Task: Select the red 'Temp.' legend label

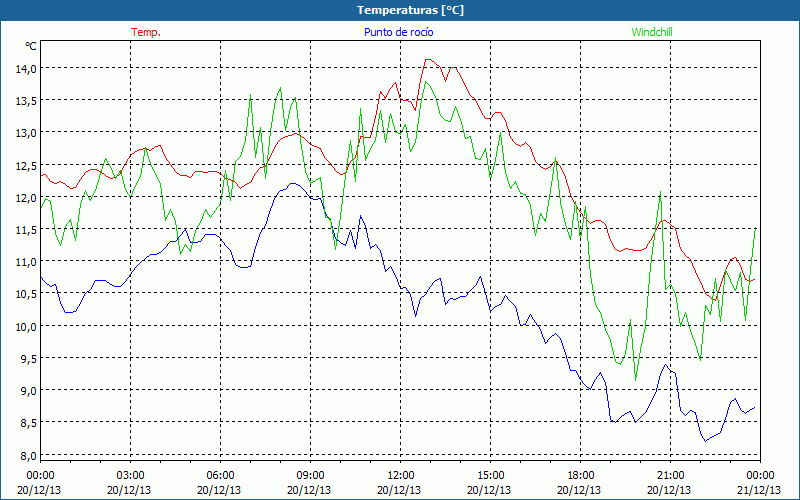Action: pos(146,32)
